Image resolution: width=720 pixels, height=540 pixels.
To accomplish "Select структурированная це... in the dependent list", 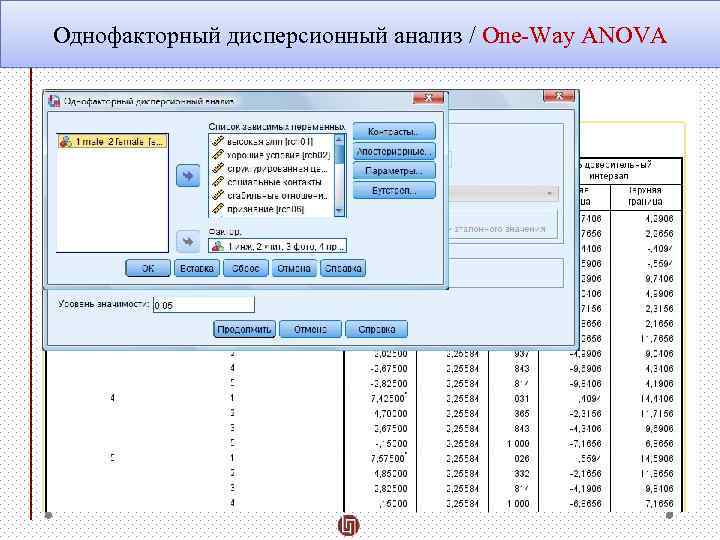I will tap(272, 169).
